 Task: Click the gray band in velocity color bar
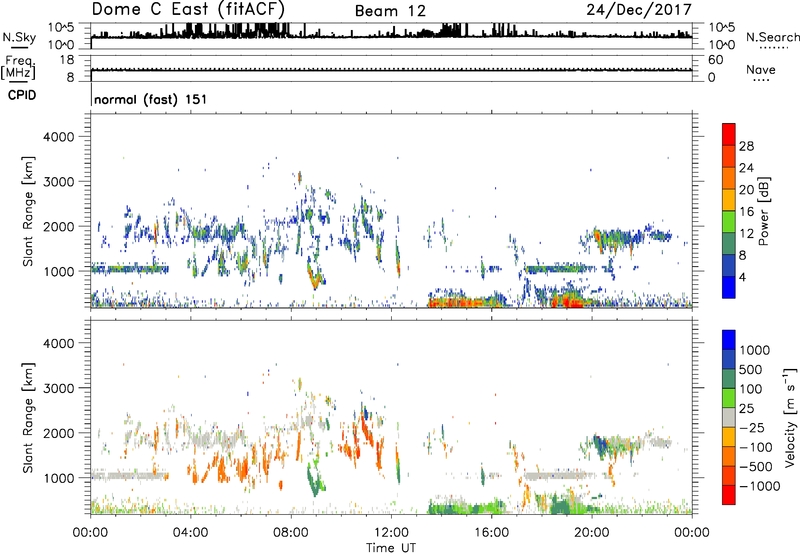coord(729,418)
